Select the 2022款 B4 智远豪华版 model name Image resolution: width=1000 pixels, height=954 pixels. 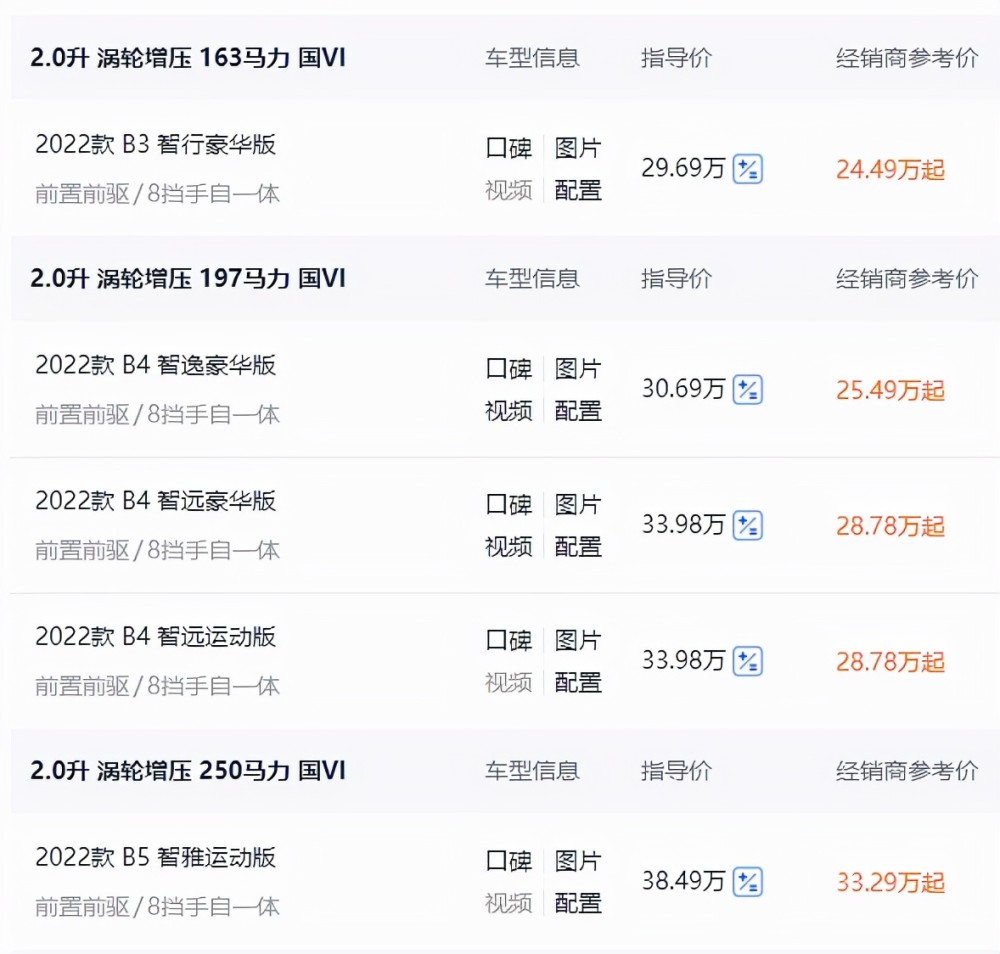click(156, 501)
